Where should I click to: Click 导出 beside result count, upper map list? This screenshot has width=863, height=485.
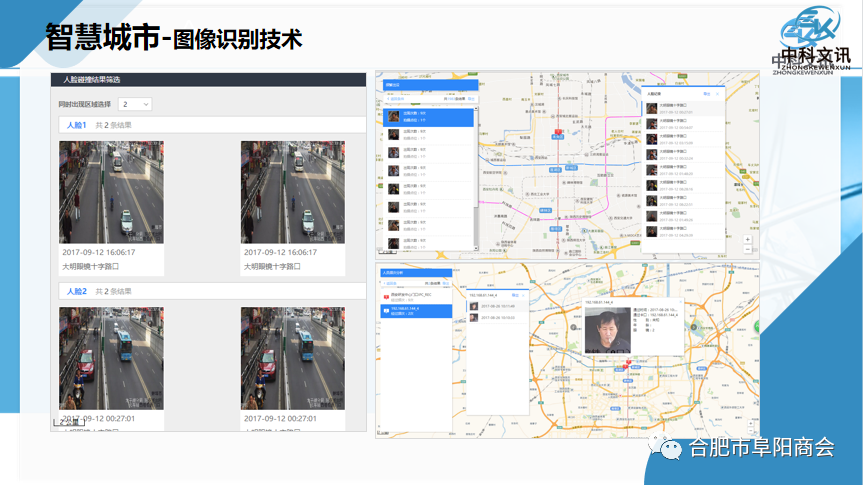tap(471, 99)
